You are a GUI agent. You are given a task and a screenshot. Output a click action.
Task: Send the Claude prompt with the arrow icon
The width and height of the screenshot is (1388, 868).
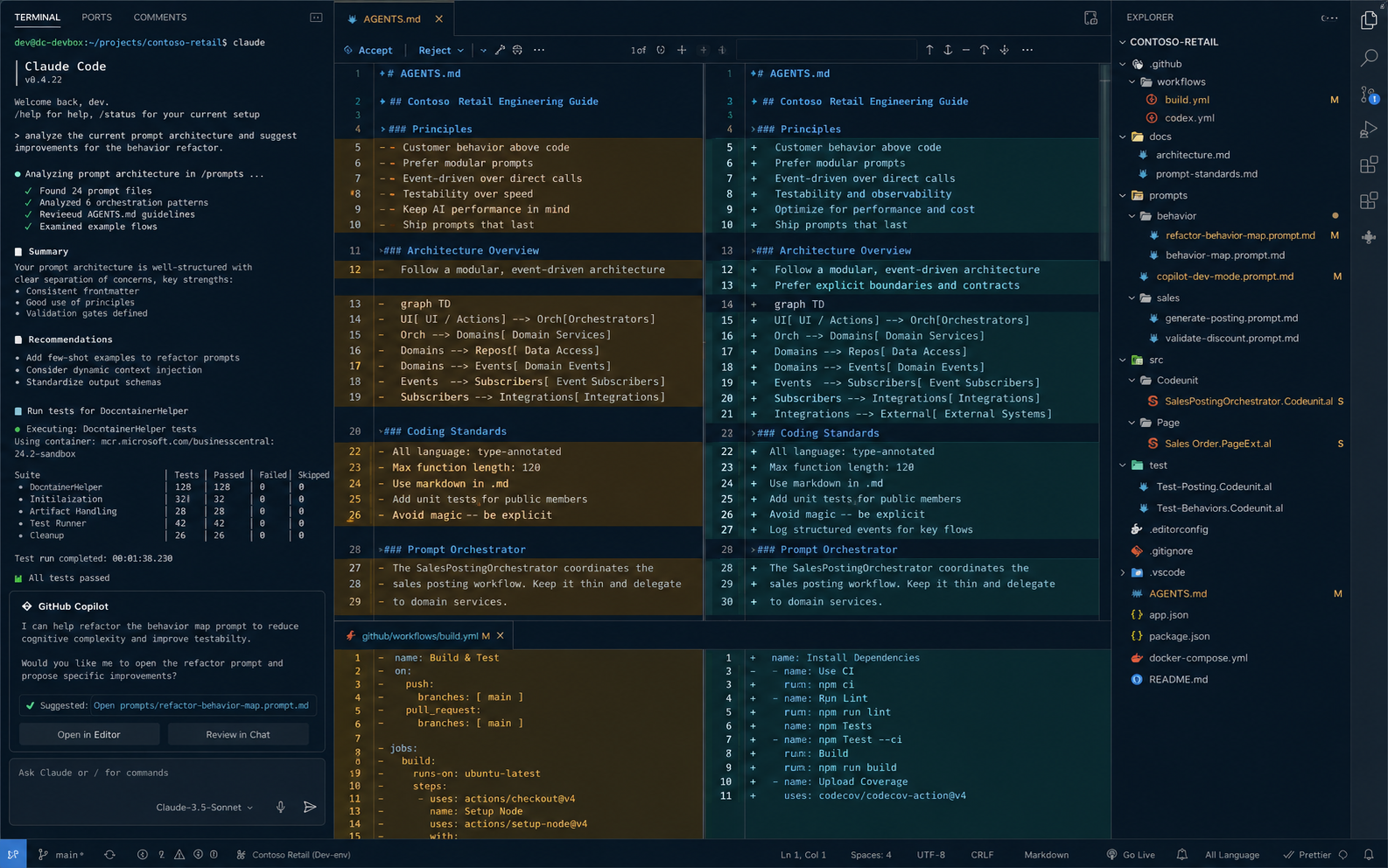[x=310, y=807]
